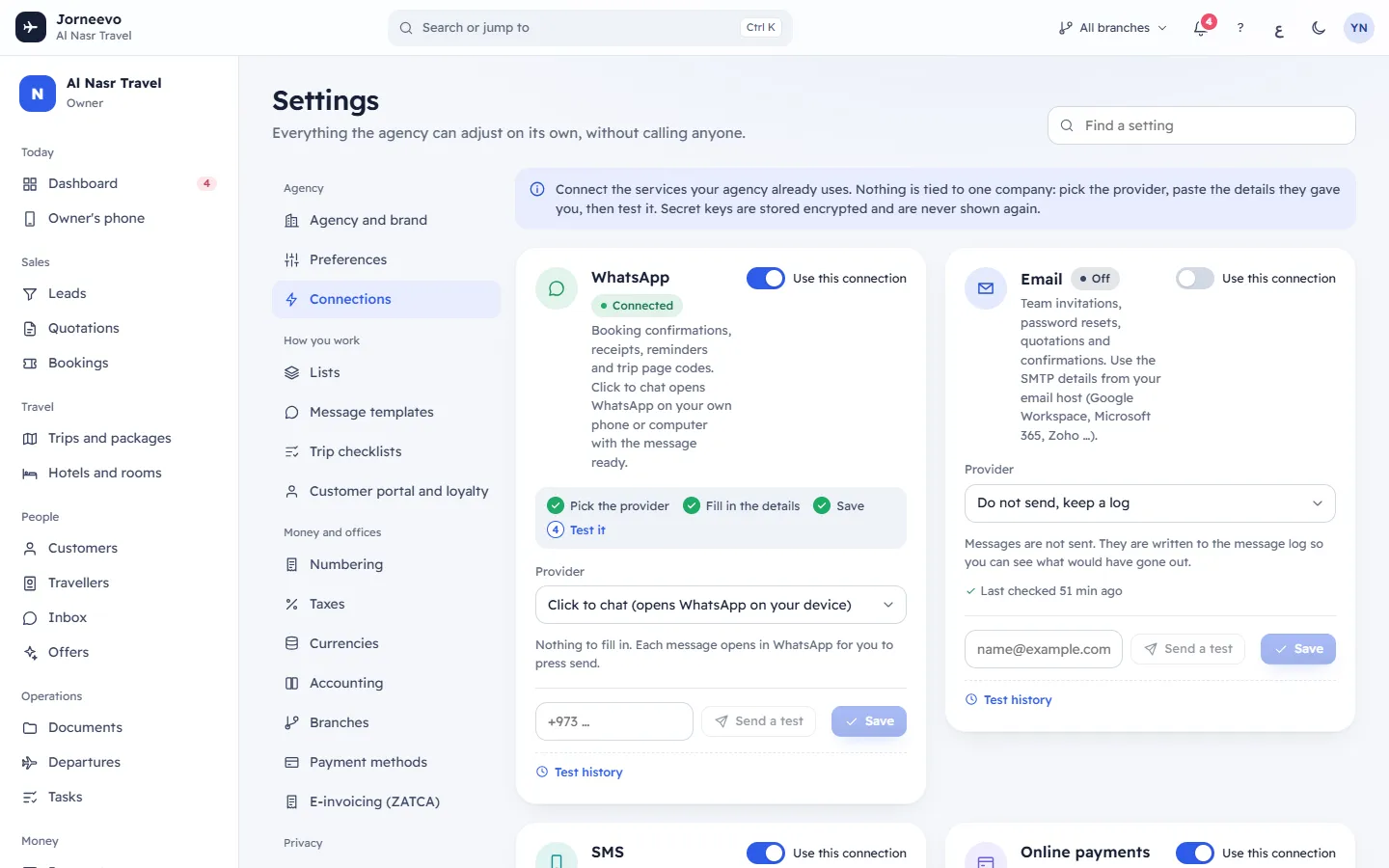Open Preferences settings section
Screen dimensions: 1389x868
tap(386, 260)
